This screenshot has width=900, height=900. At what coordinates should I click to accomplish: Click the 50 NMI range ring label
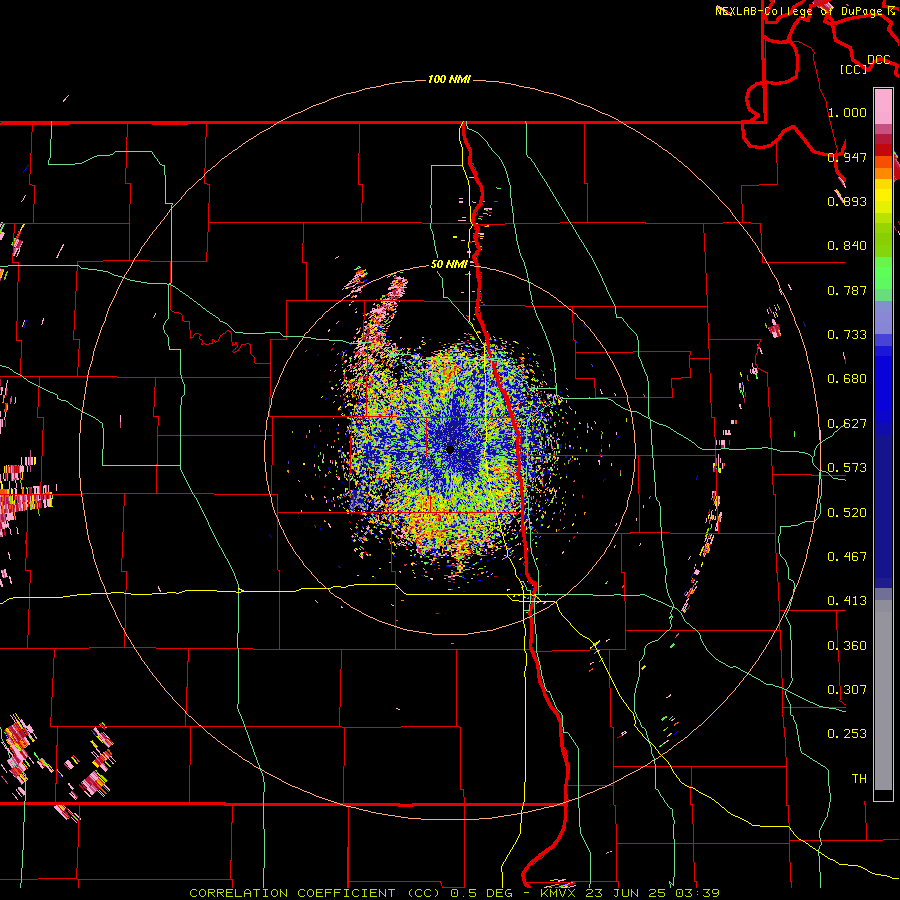pos(449,264)
